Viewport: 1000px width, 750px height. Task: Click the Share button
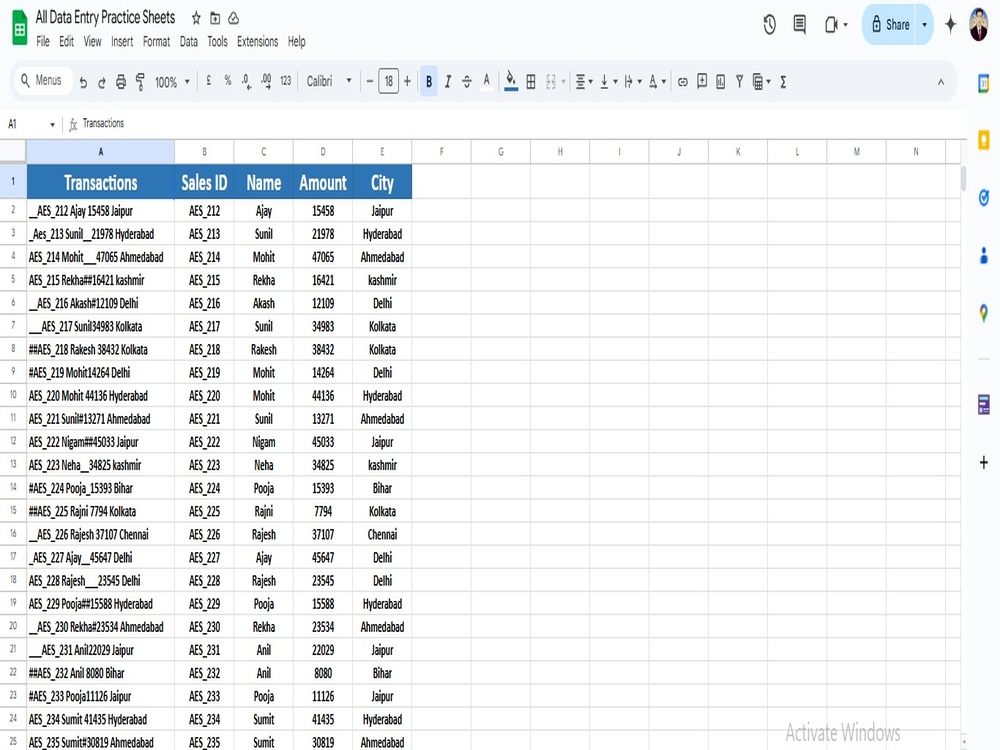[890, 25]
